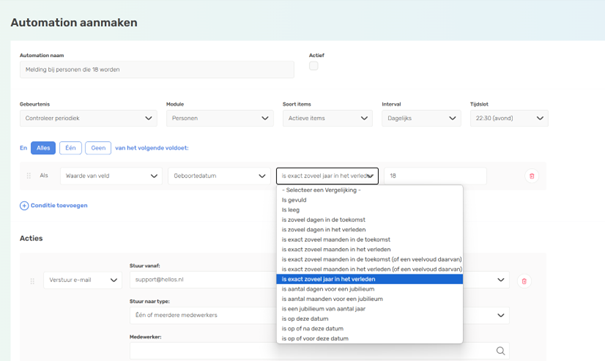This screenshot has height=361, width=605.
Task: Choose highlighted 'is exact zoveel jaar in het verleden'
Action: point(370,279)
